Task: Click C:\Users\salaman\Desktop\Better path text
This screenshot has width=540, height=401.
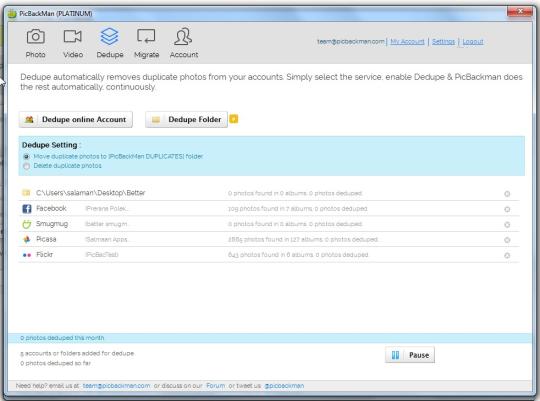Action: pyautogui.click(x=91, y=193)
